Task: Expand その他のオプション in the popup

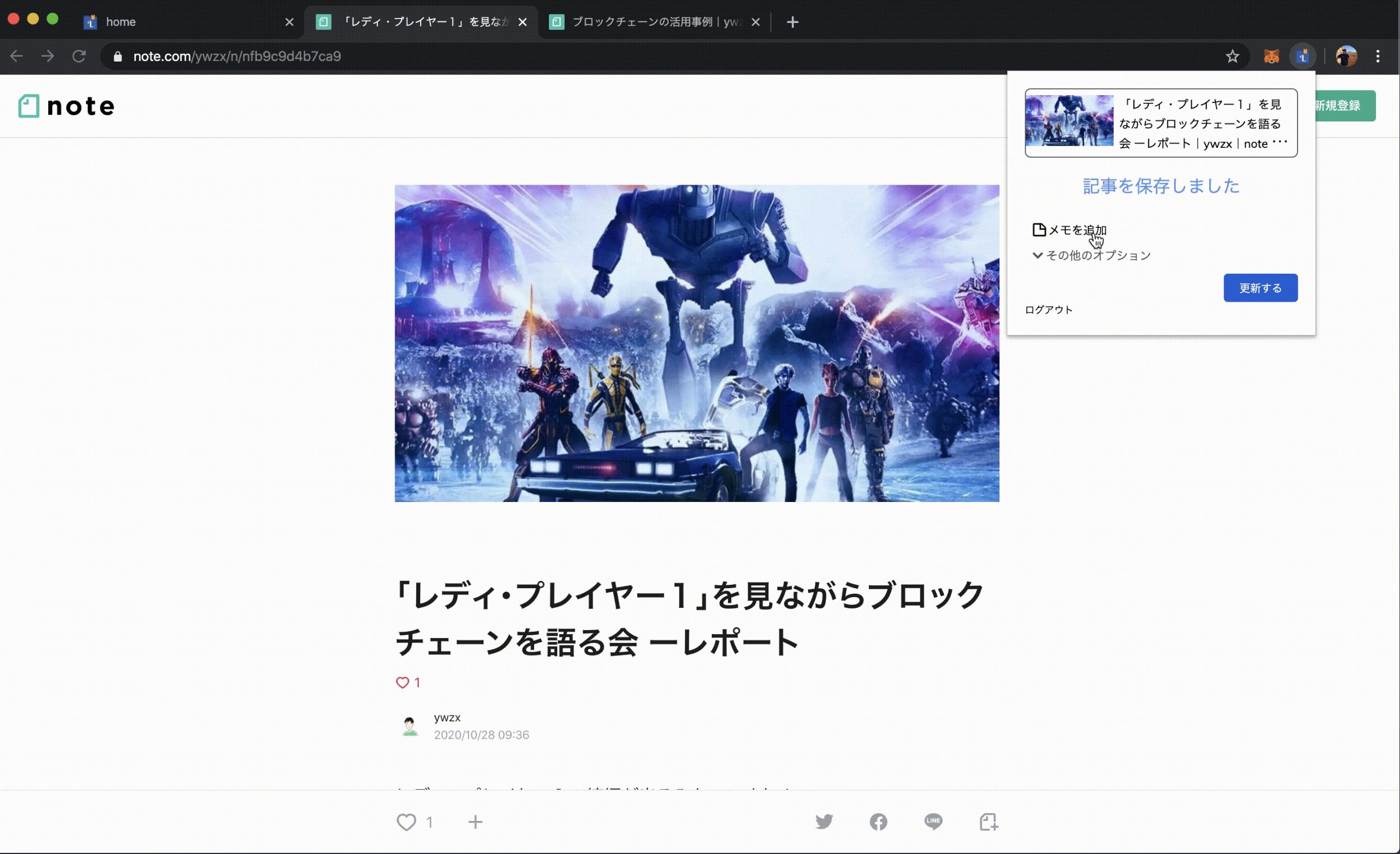Action: [1092, 256]
